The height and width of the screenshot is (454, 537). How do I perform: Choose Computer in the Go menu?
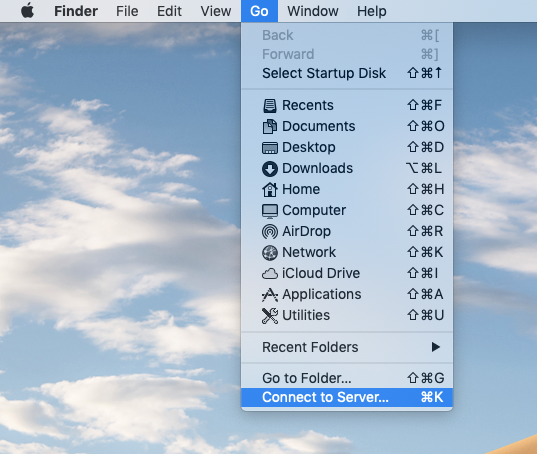(347, 210)
